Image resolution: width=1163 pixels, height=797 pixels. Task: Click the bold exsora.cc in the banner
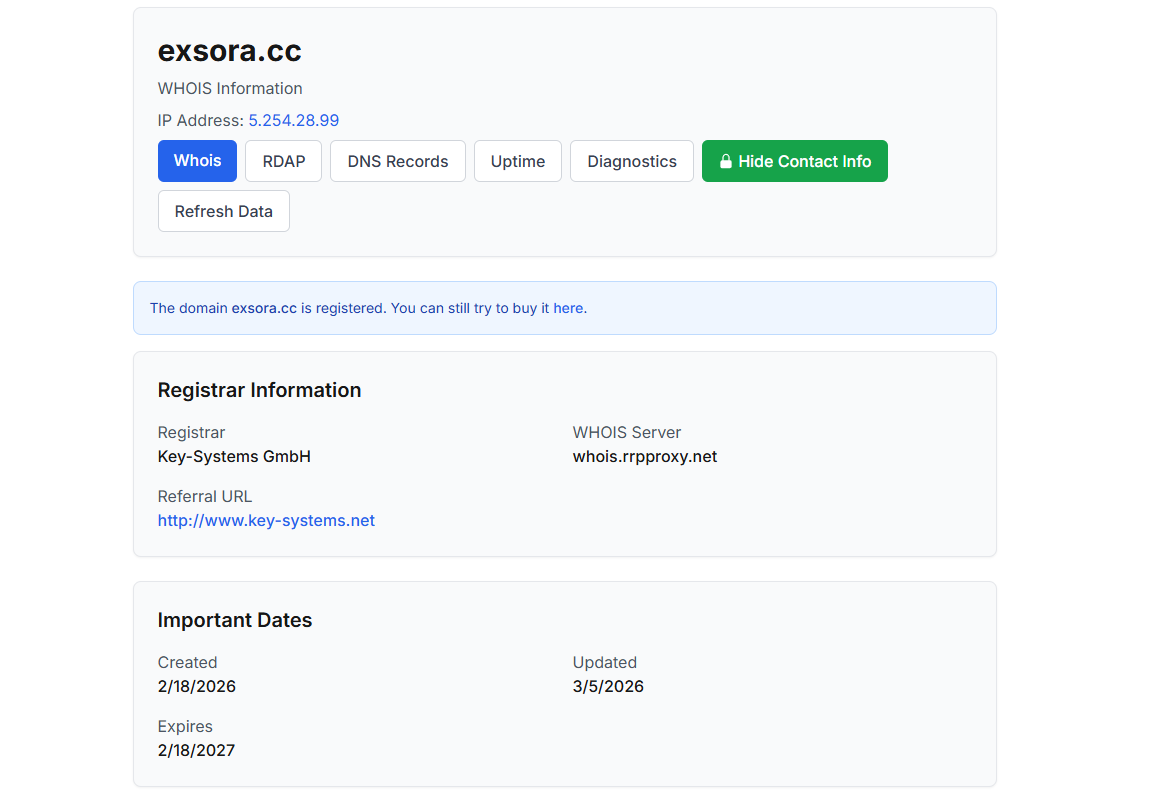point(264,309)
